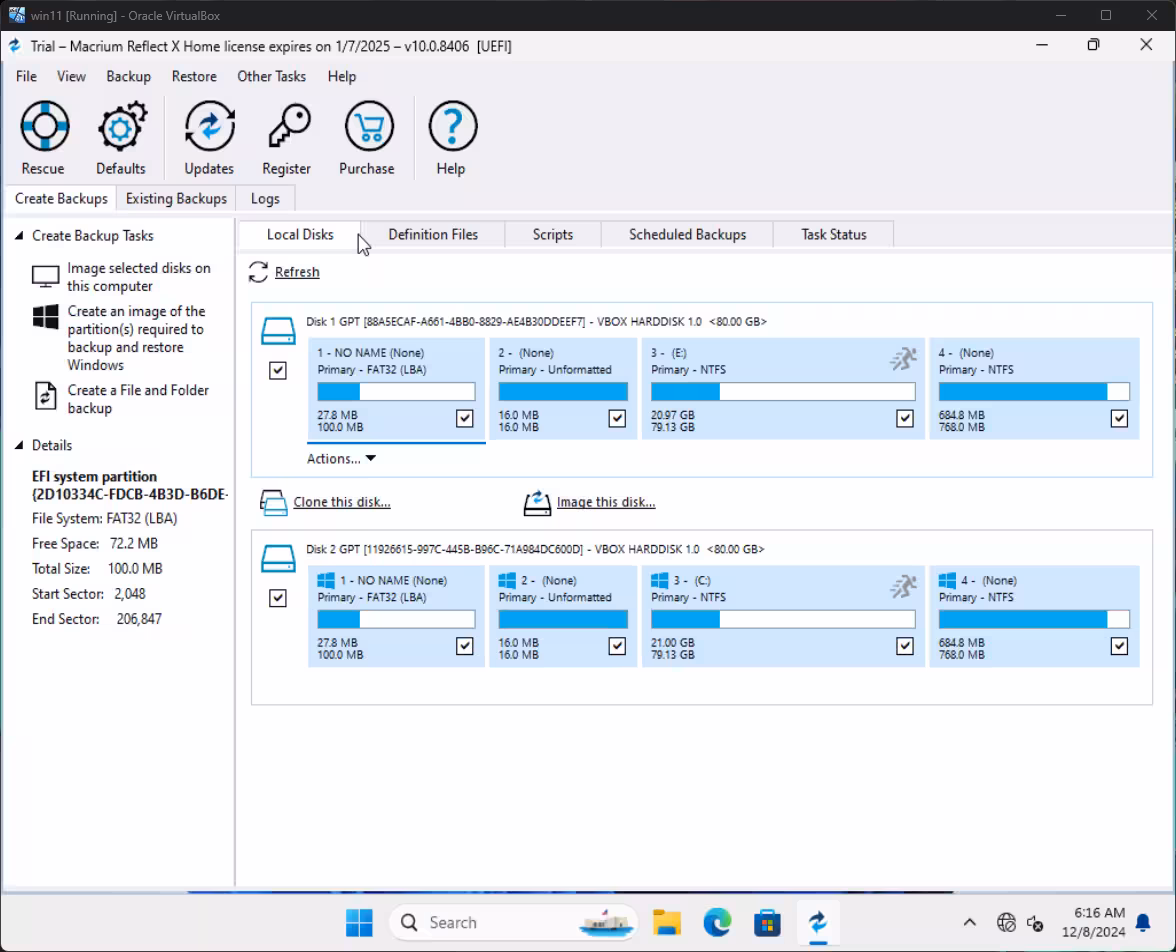Click the Disk 1 drive icon
The image size is (1176, 952).
click(278, 331)
